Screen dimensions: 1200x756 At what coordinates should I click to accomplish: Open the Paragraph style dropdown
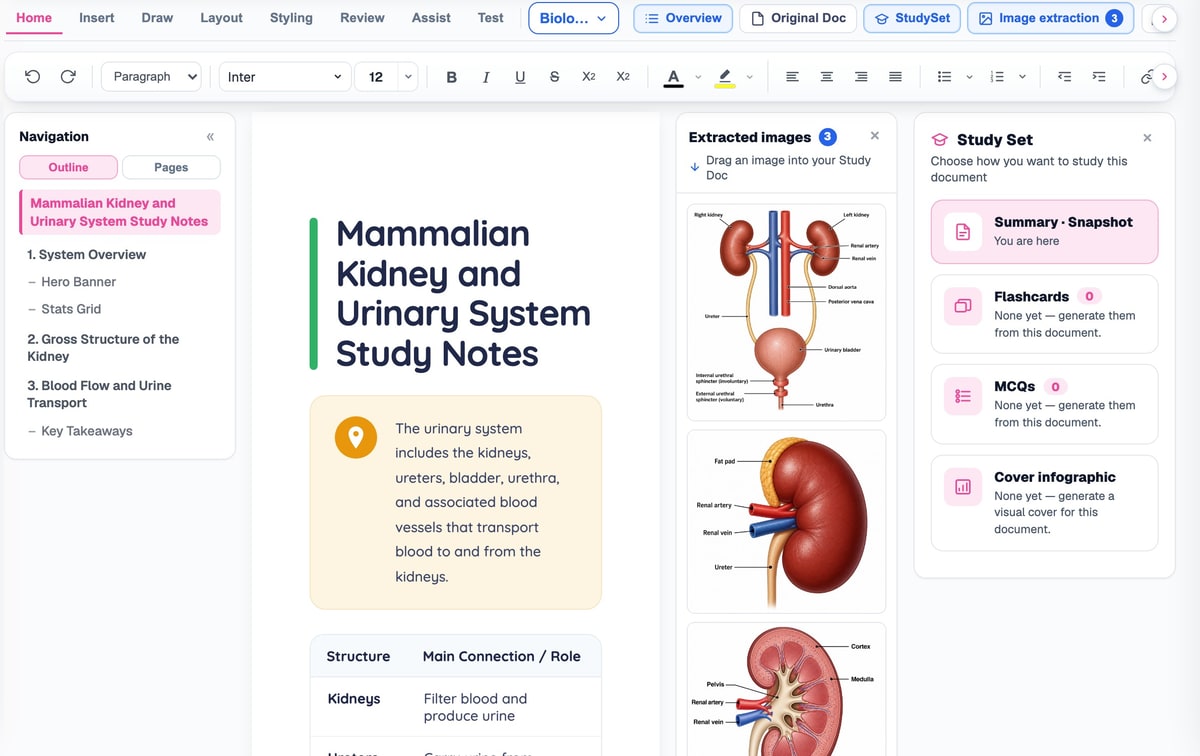(151, 77)
